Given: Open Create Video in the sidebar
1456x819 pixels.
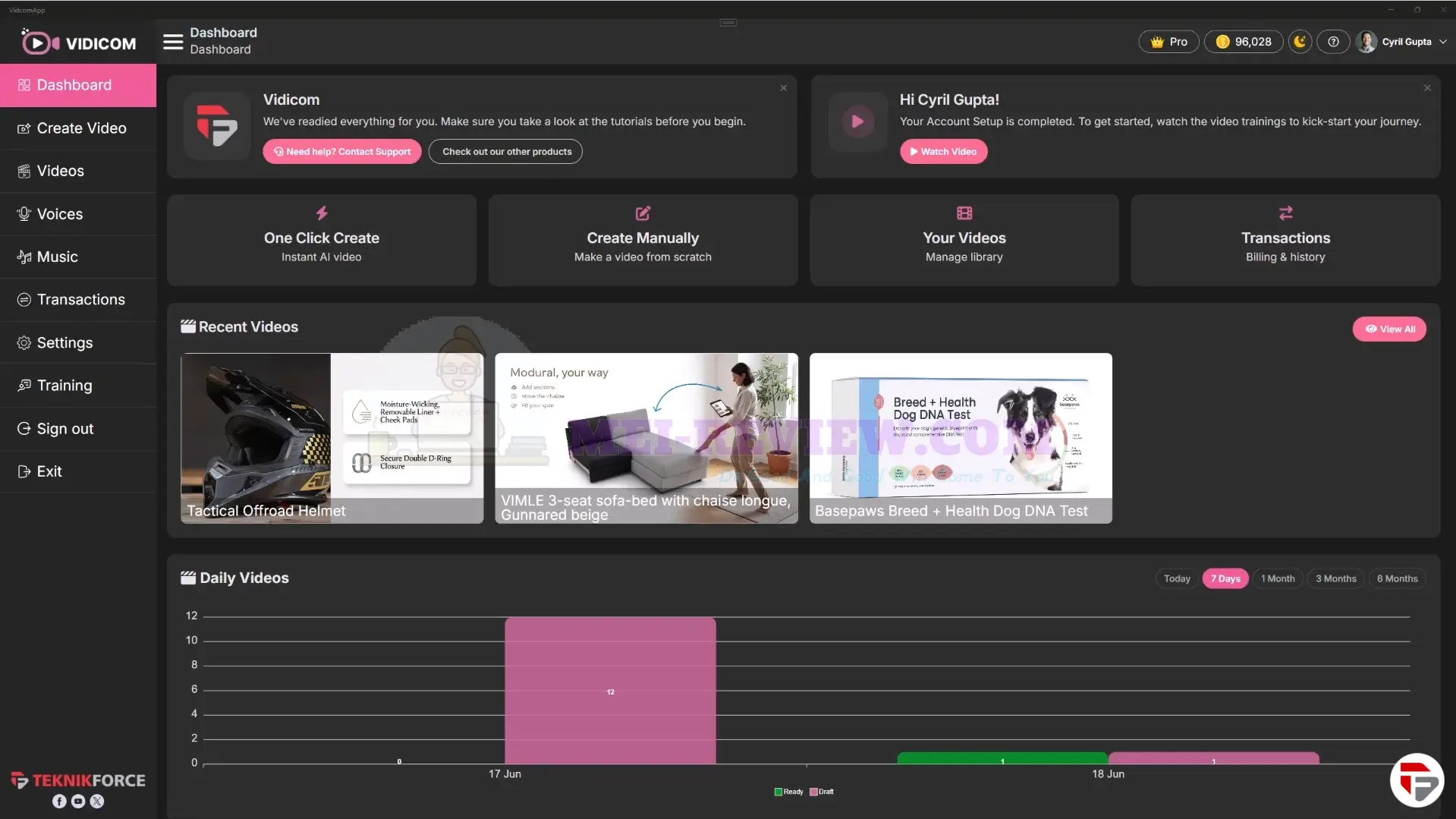Looking at the screenshot, I should pos(78,128).
